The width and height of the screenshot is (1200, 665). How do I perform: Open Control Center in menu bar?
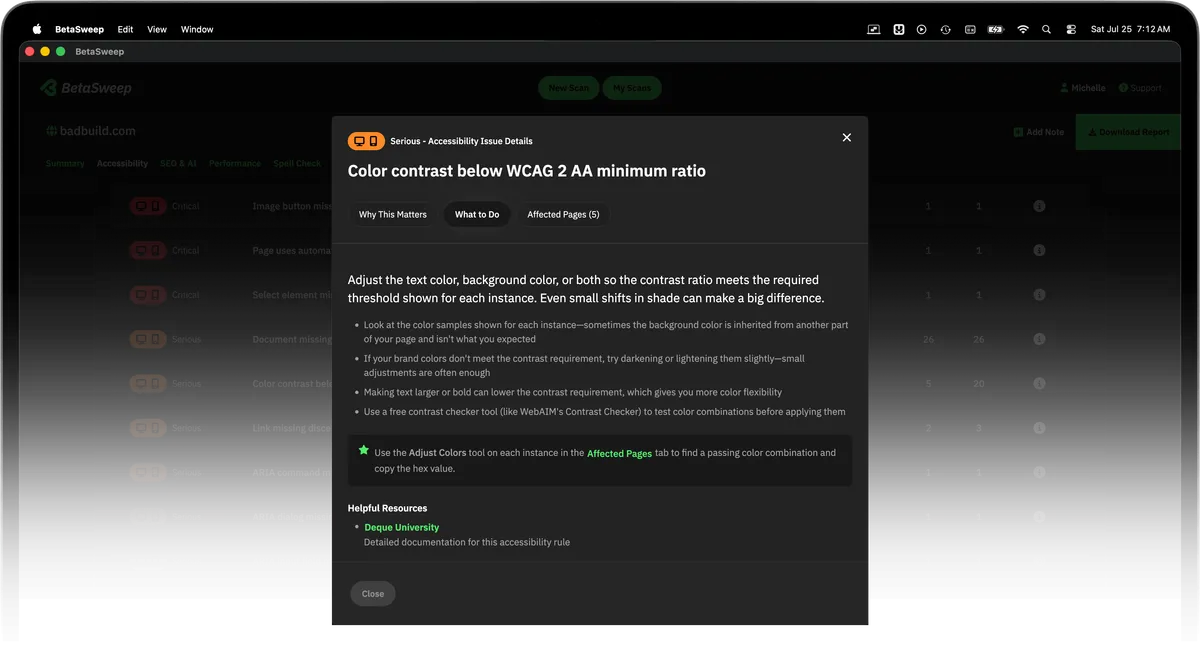pyautogui.click(x=1071, y=29)
